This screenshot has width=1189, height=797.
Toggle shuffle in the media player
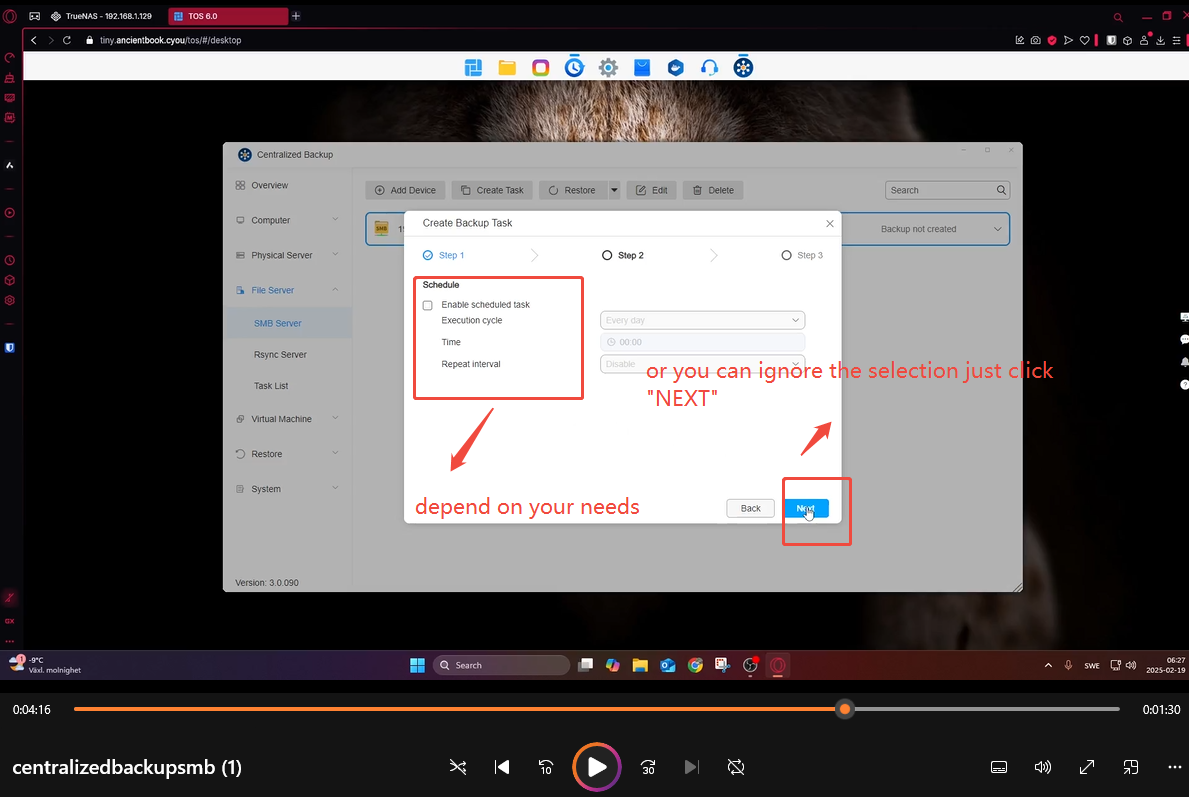(458, 767)
